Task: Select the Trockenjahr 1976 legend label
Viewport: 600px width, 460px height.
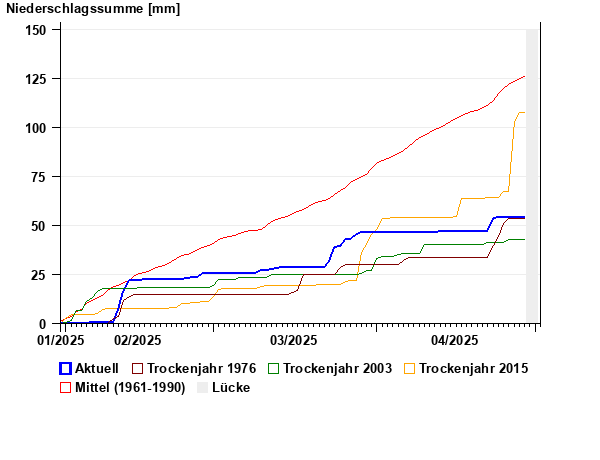Action: point(202,369)
